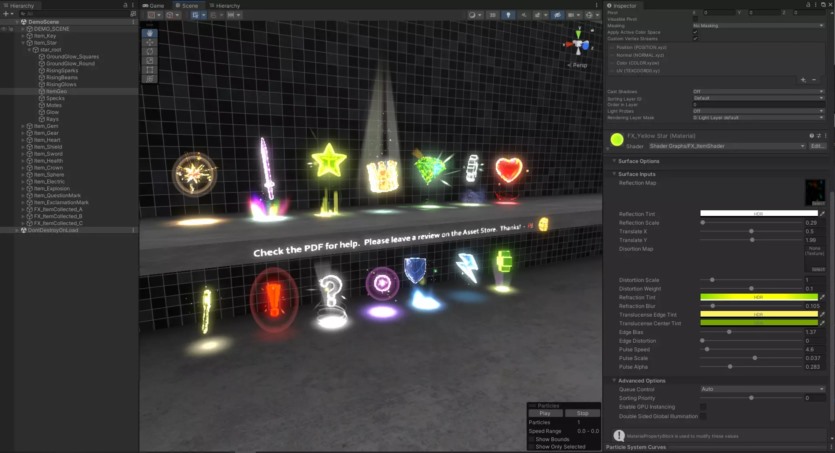Click the Refraction Tint color swatch
835x453 pixels.
click(759, 298)
